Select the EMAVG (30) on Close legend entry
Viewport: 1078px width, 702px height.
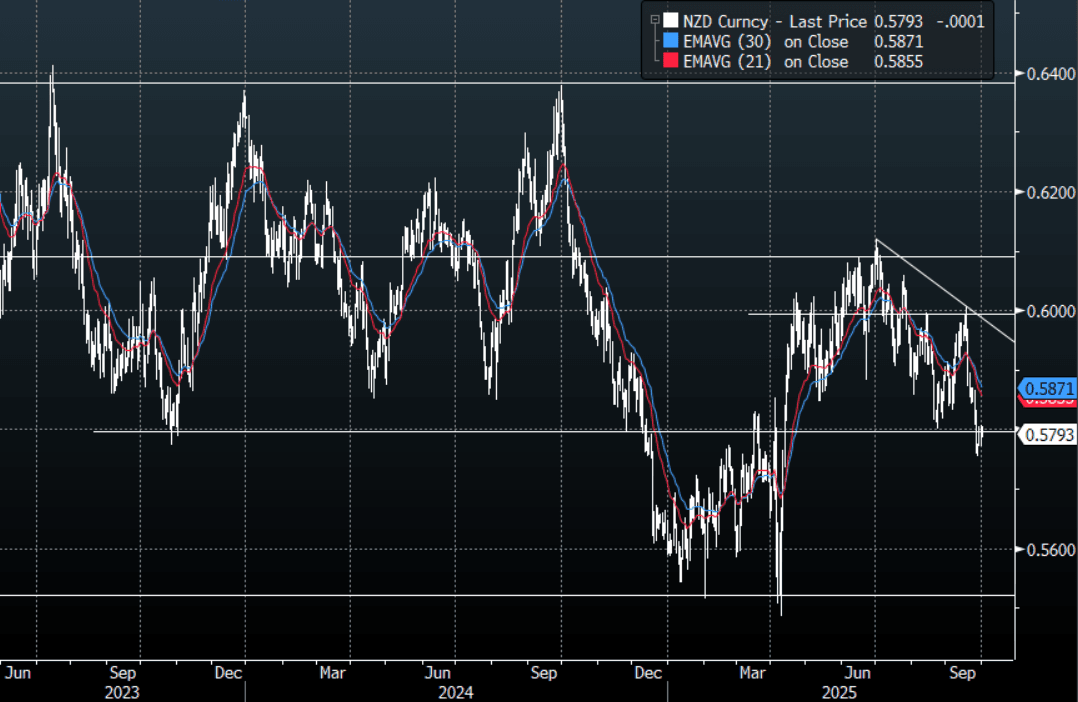click(765, 42)
